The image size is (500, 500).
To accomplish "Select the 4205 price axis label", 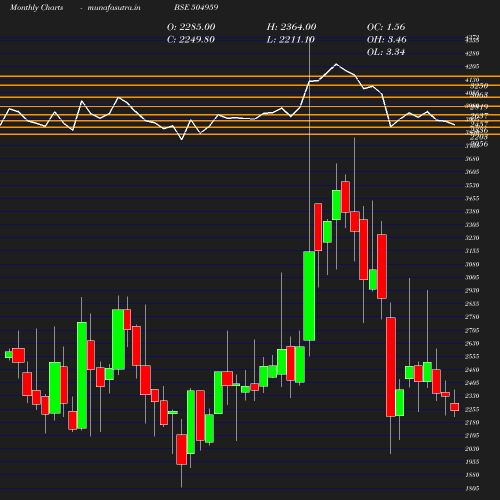I will (472, 66).
